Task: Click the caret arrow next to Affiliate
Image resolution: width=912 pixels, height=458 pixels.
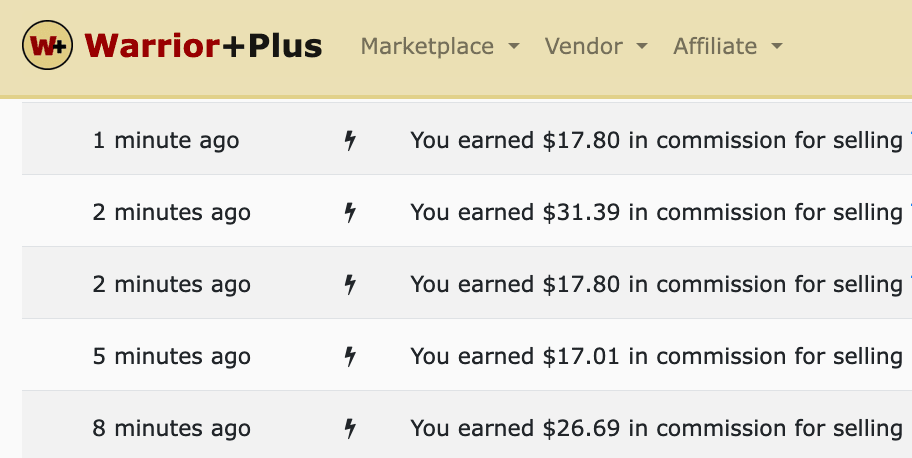Action: click(x=776, y=47)
